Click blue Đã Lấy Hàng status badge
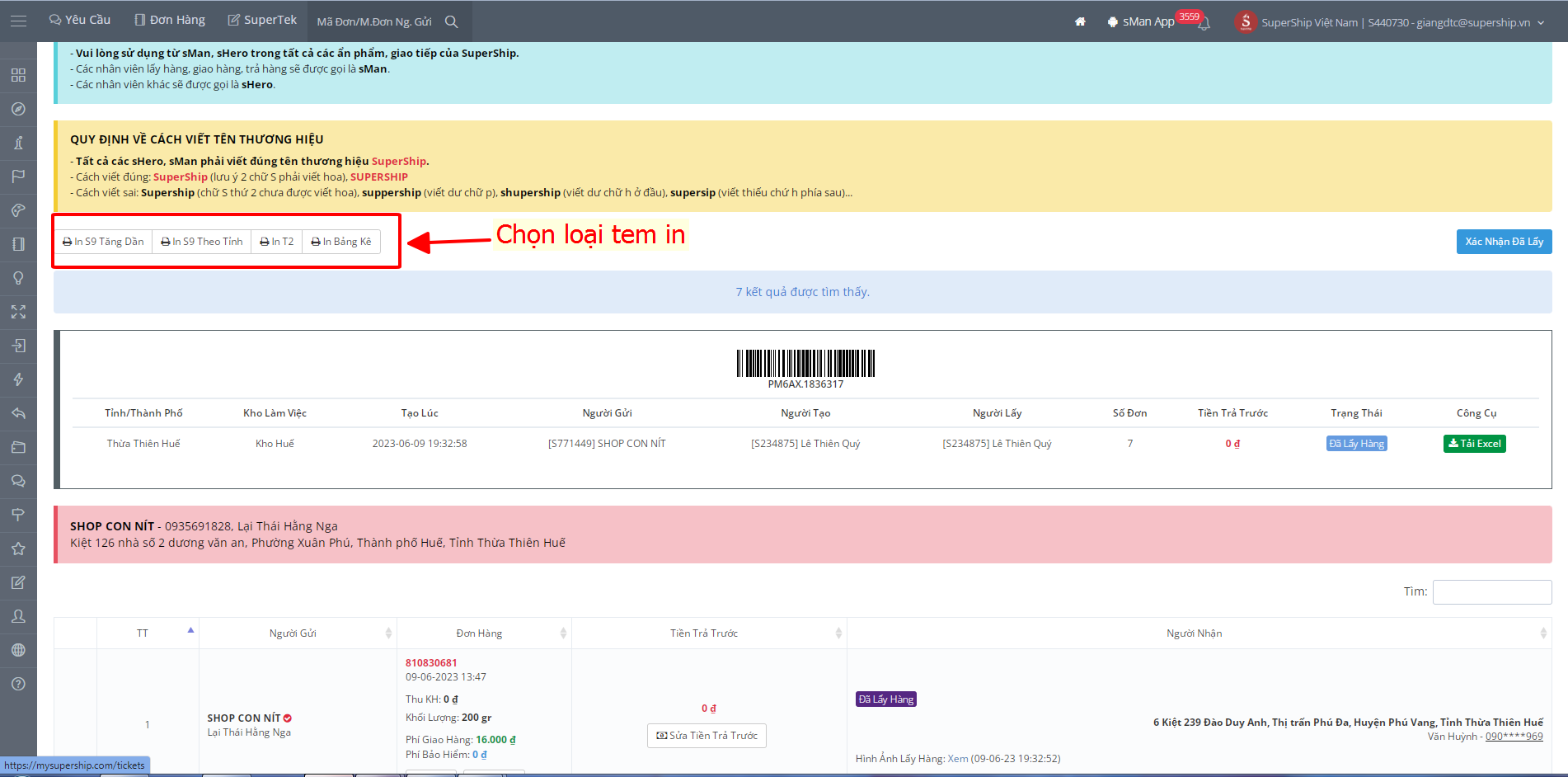1568x777 pixels. click(x=1357, y=444)
